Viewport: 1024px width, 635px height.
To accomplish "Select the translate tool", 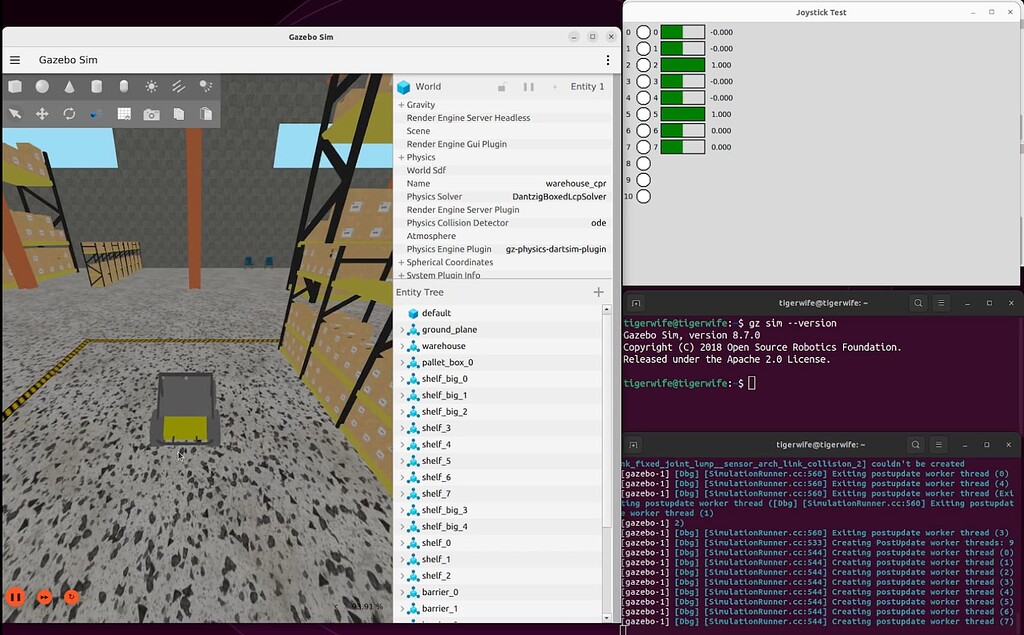I will click(41, 113).
